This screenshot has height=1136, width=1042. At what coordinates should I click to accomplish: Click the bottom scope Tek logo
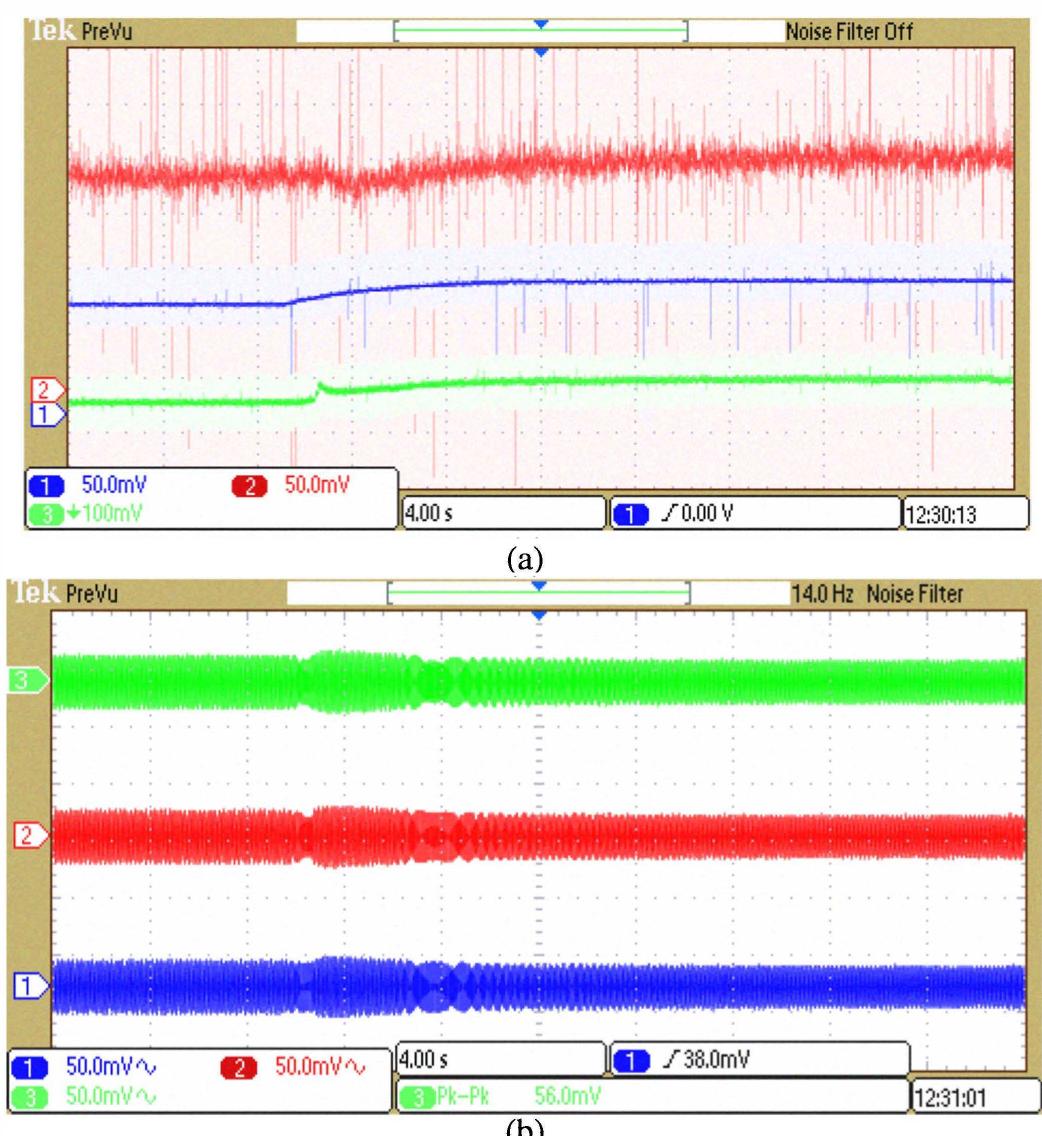(36, 593)
